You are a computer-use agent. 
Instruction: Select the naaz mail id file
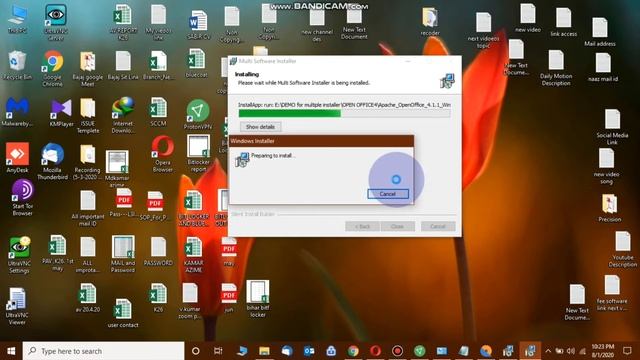click(x=602, y=67)
